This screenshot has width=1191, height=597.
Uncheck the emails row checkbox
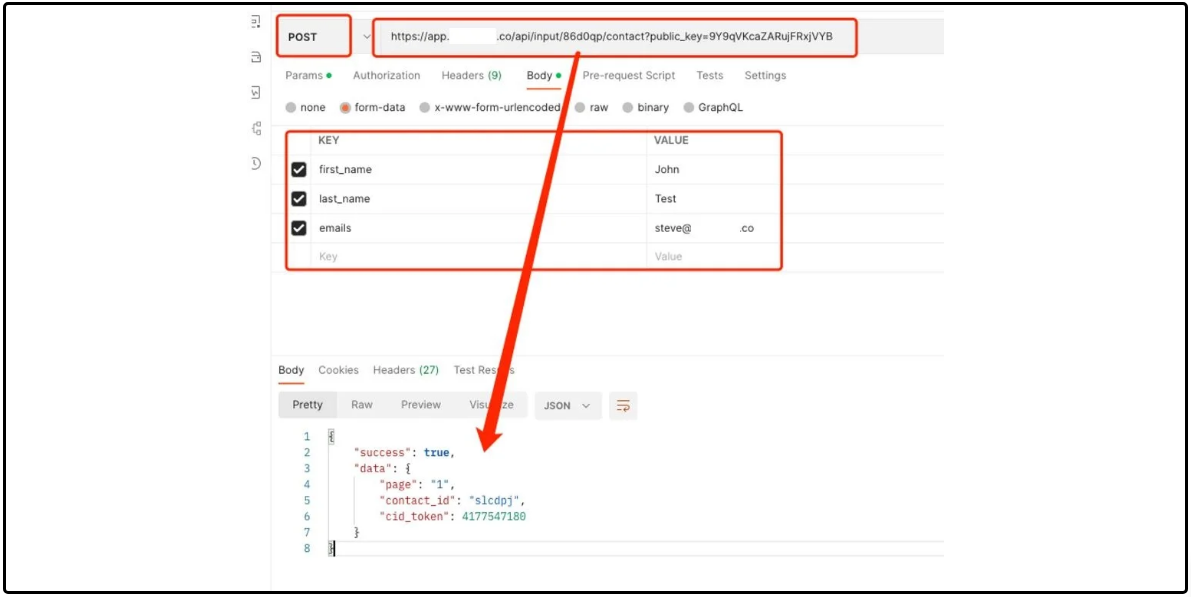coord(297,227)
